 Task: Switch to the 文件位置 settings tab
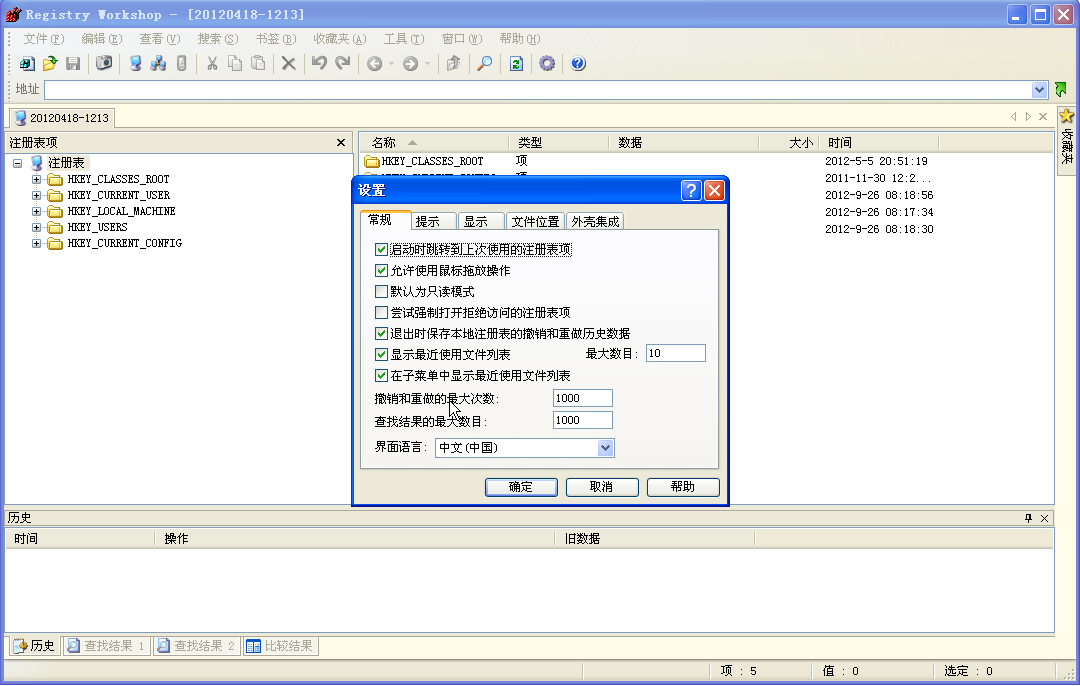pyautogui.click(x=535, y=222)
